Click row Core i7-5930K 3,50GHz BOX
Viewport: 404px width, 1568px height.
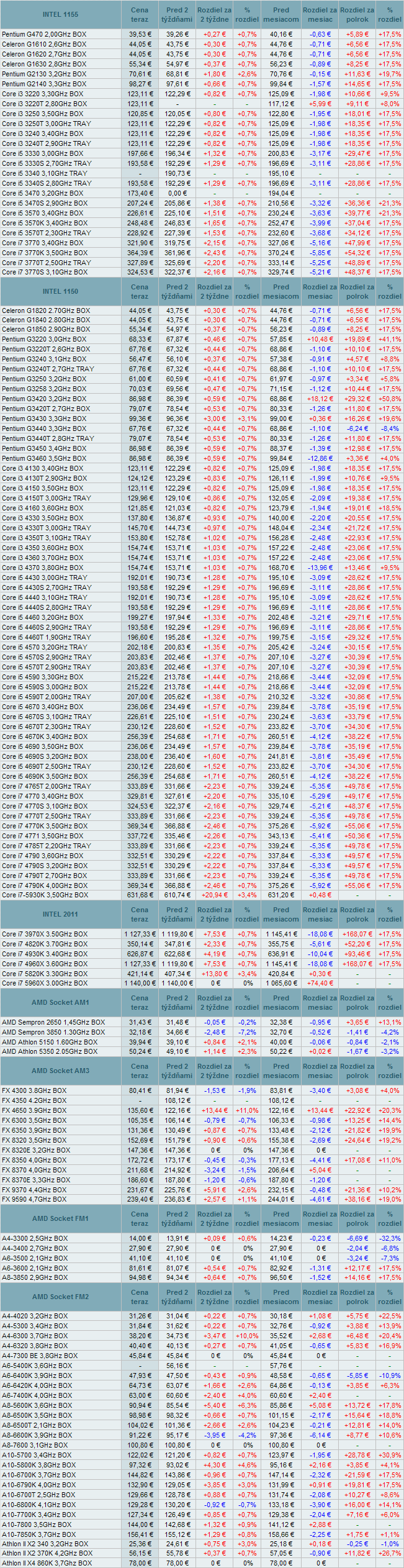(x=202, y=895)
